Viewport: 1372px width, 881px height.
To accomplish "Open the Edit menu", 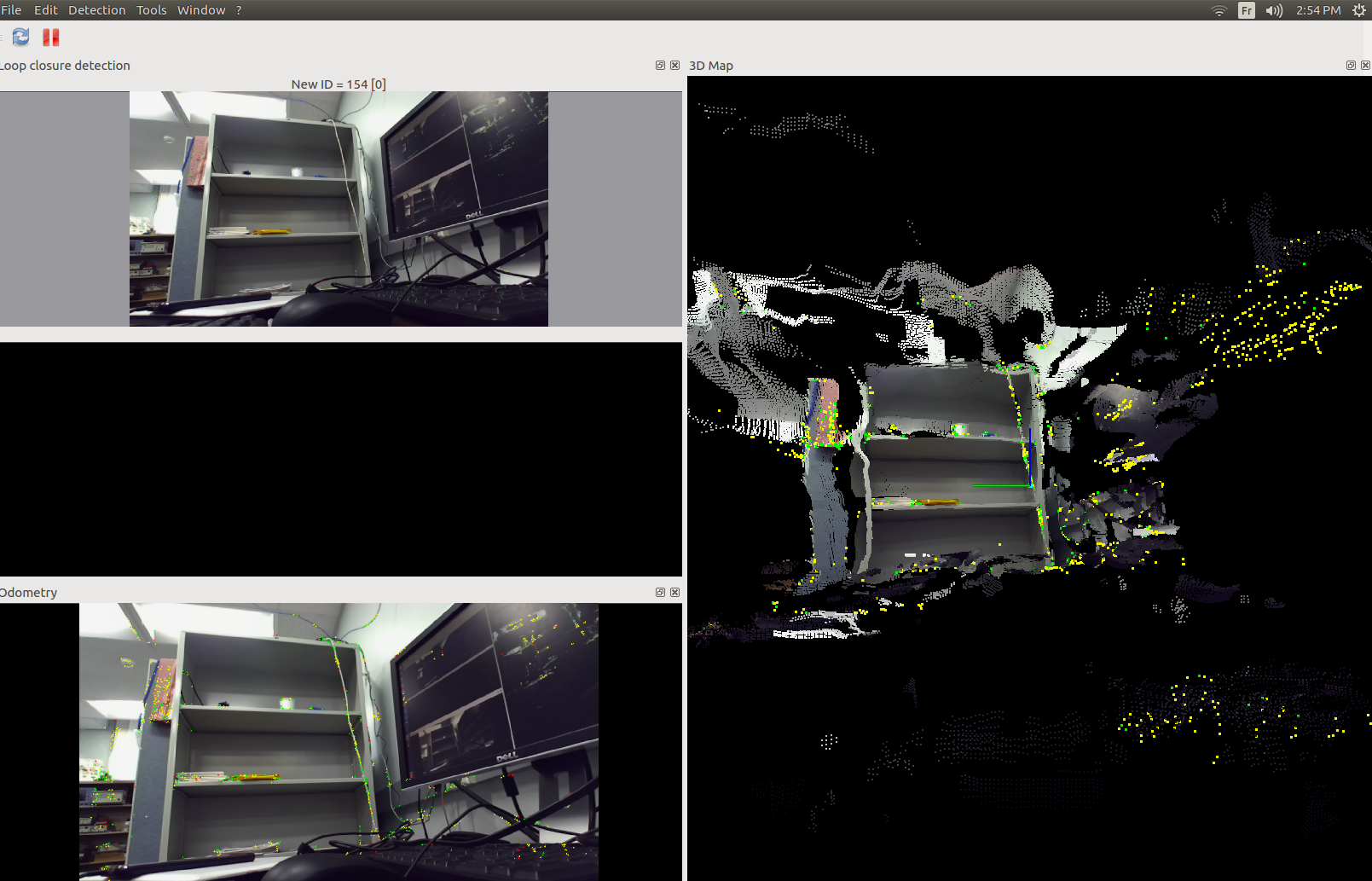I will click(x=45, y=10).
